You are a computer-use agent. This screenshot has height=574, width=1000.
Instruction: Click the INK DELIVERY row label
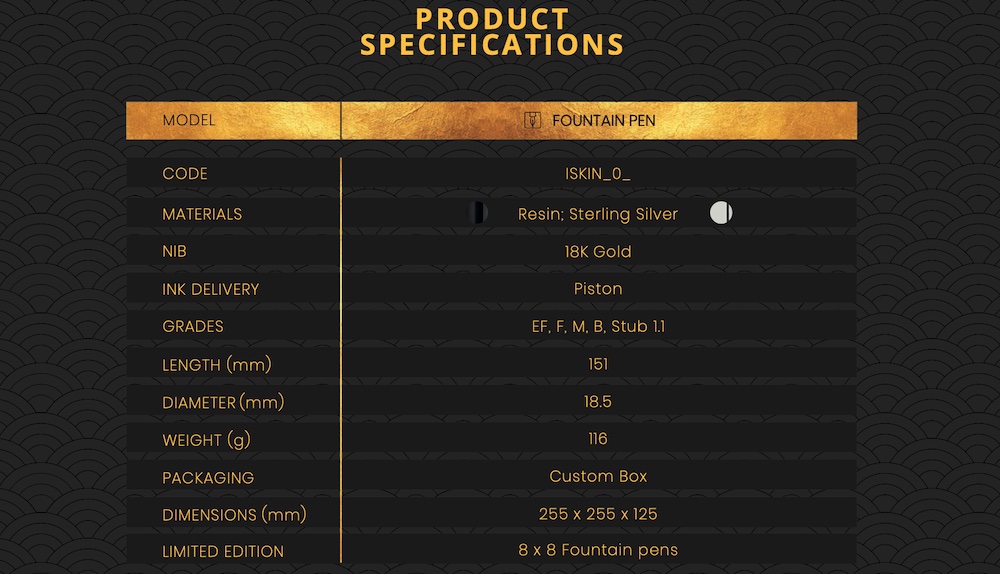point(210,289)
